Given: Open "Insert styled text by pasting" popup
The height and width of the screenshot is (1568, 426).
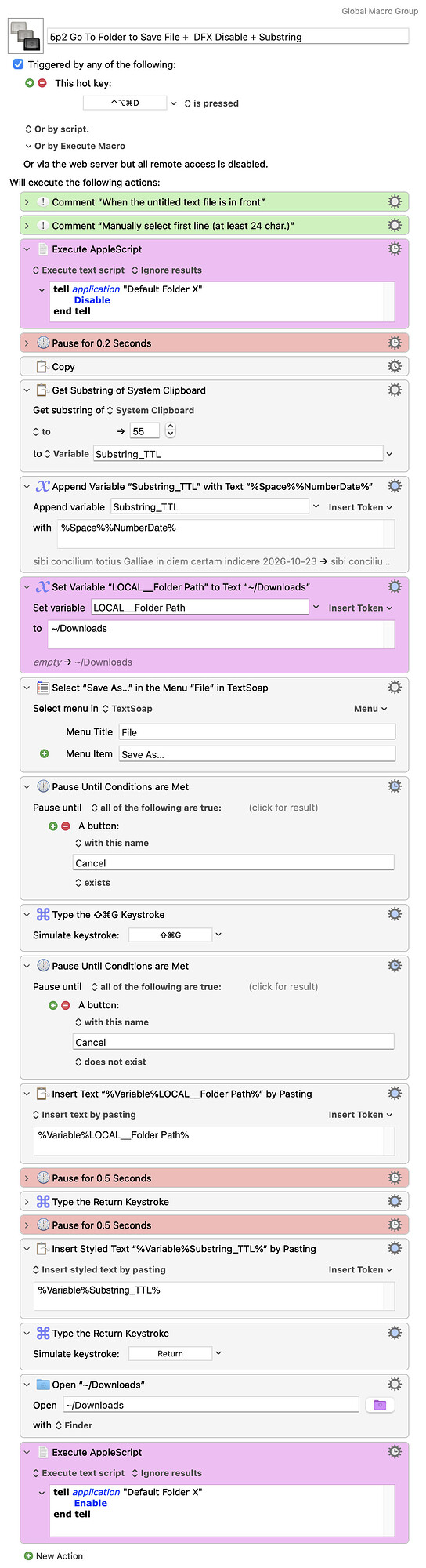Looking at the screenshot, I should (99, 1270).
